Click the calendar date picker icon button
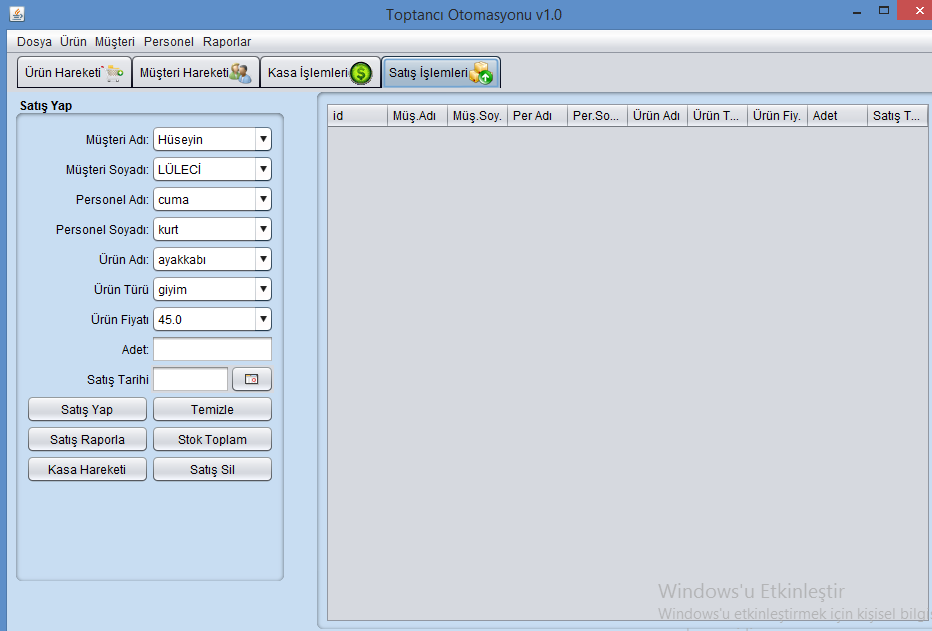The image size is (932, 631). point(252,380)
